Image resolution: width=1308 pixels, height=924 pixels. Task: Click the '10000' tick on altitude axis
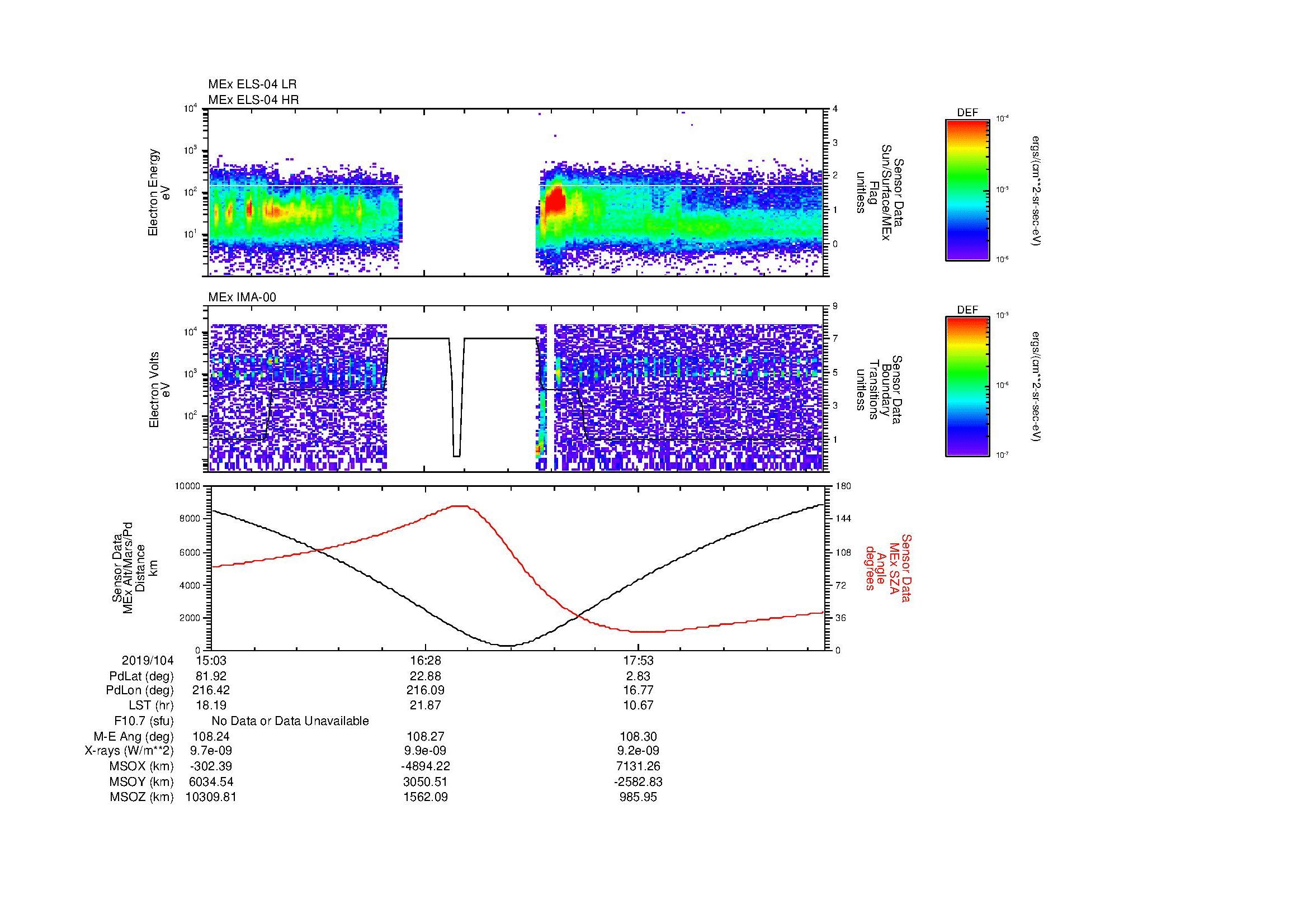point(188,486)
